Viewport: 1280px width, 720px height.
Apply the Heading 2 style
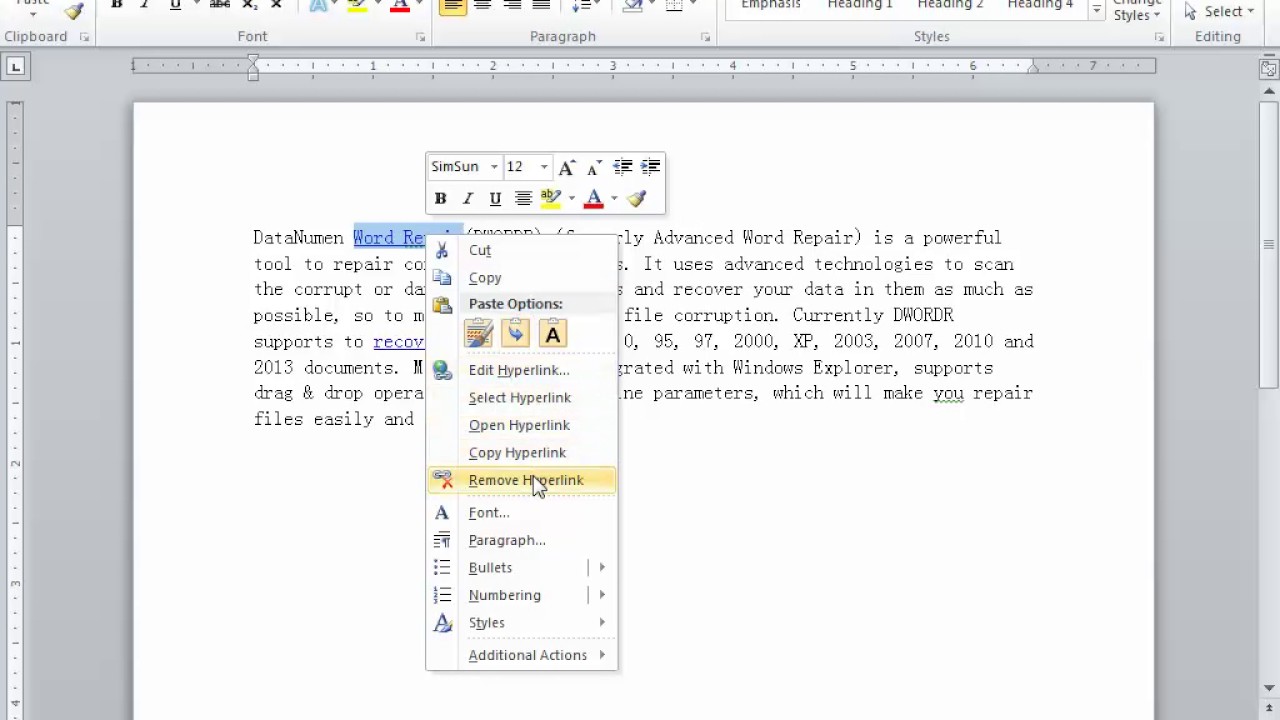[x=950, y=5]
